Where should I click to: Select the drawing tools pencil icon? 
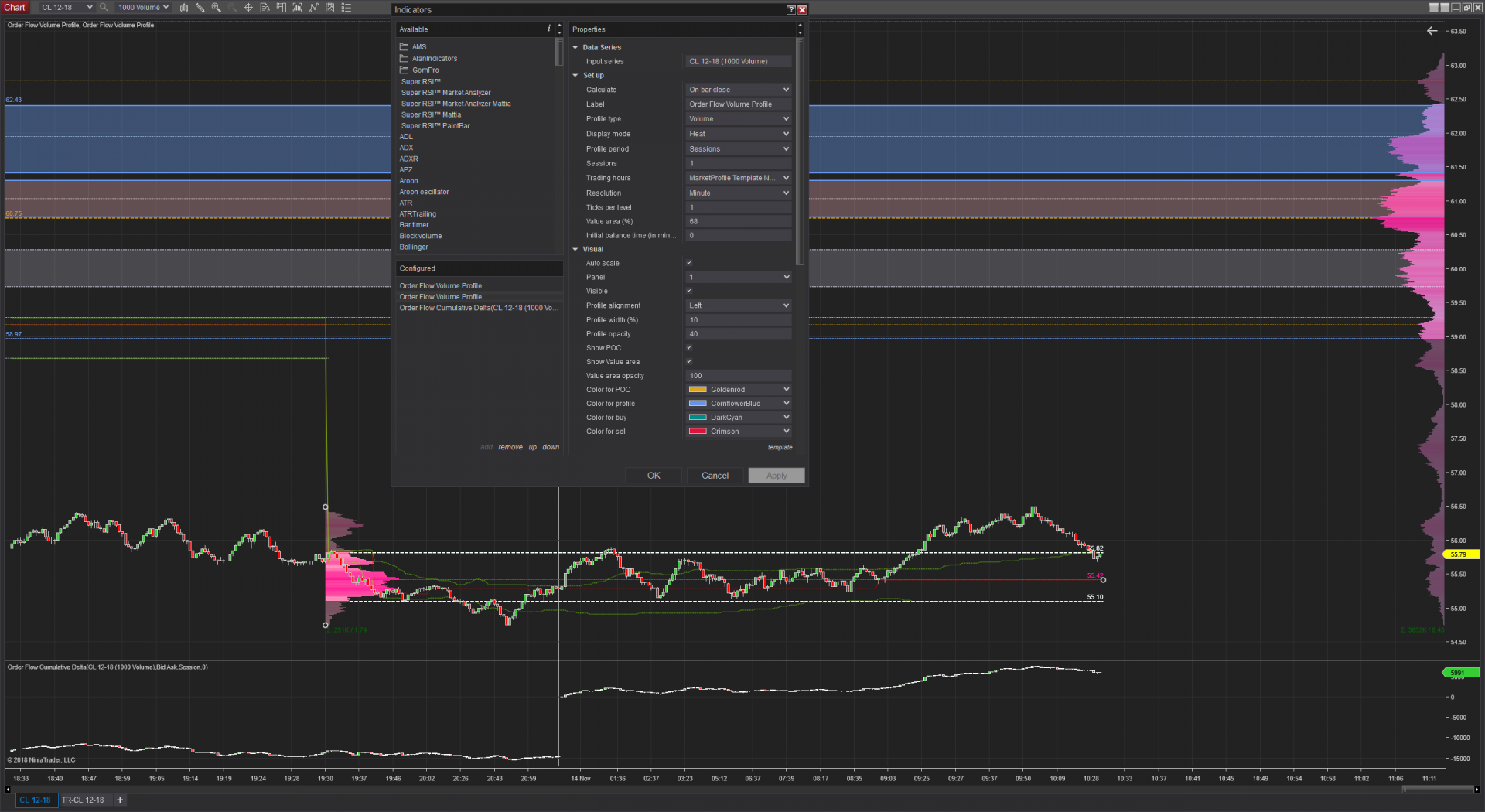pos(200,8)
